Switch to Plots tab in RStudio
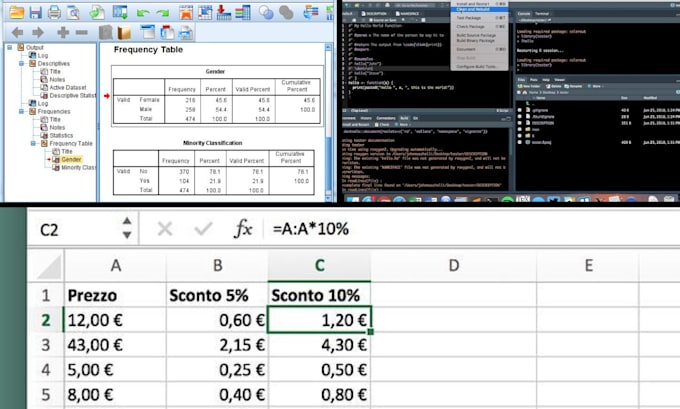 pos(533,80)
